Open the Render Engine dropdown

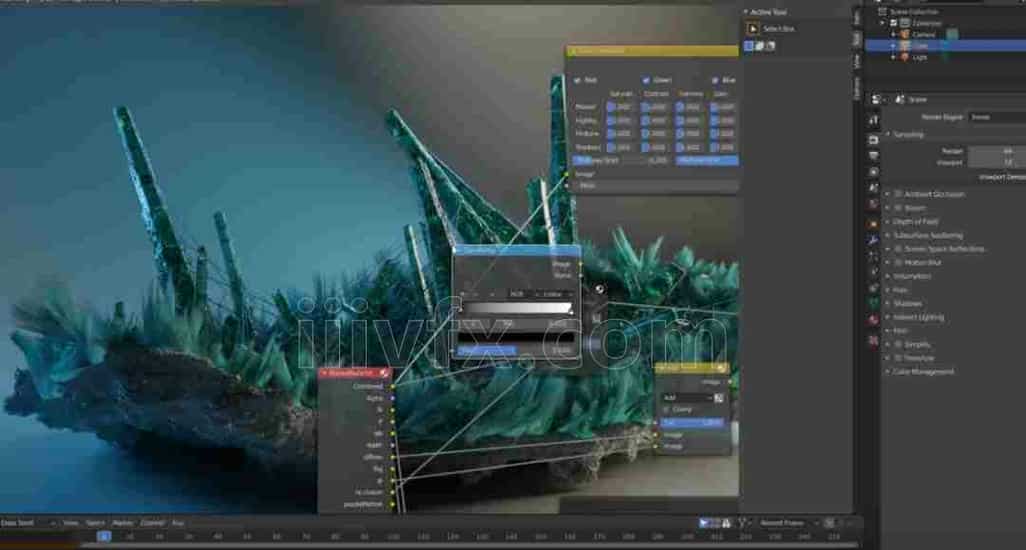997,117
